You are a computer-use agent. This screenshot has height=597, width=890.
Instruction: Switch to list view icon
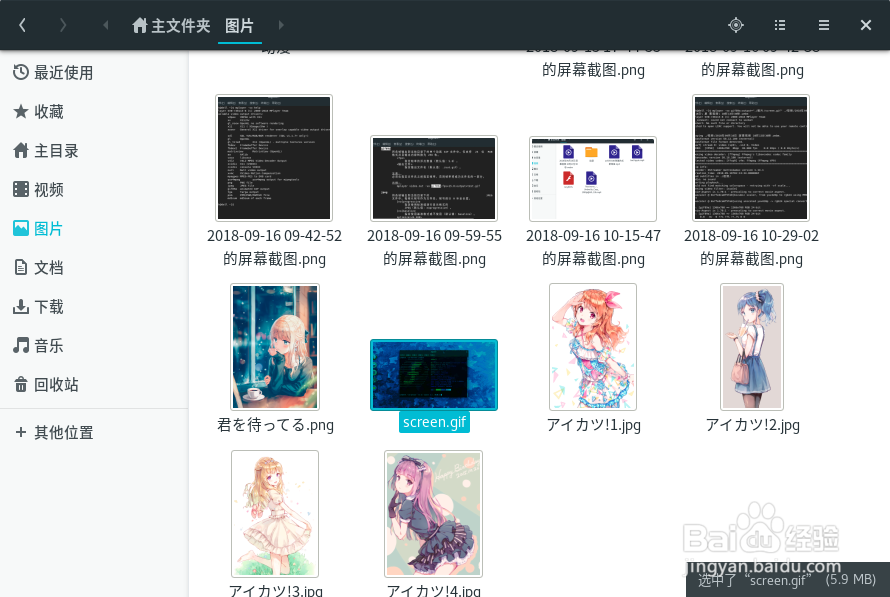pyautogui.click(x=780, y=25)
